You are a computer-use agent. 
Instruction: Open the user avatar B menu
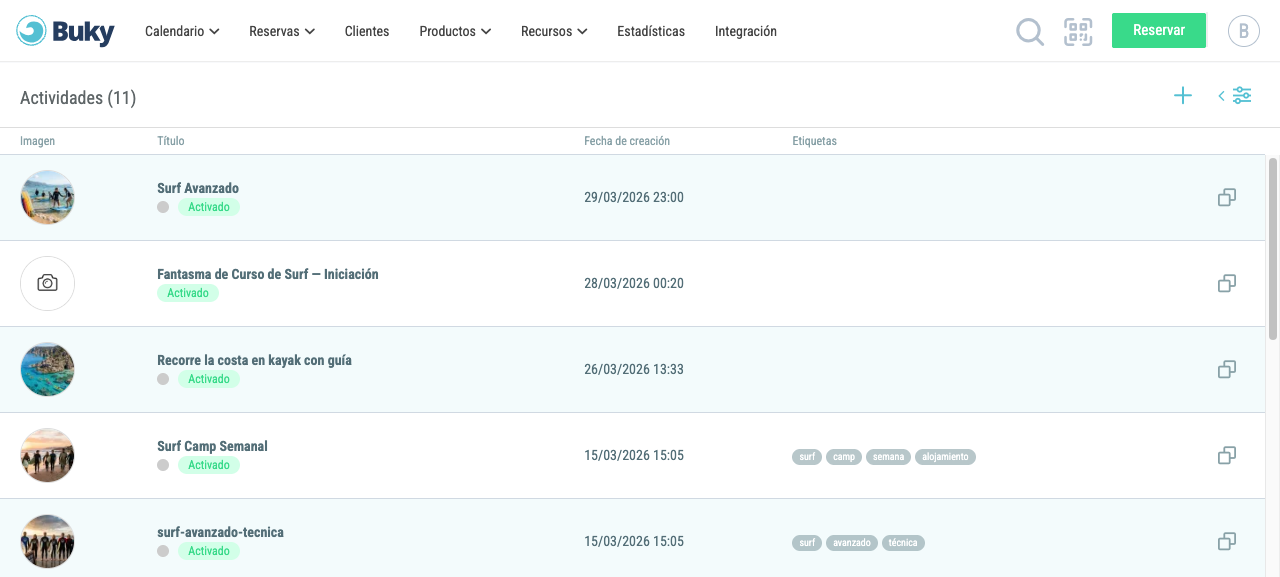(x=1244, y=31)
